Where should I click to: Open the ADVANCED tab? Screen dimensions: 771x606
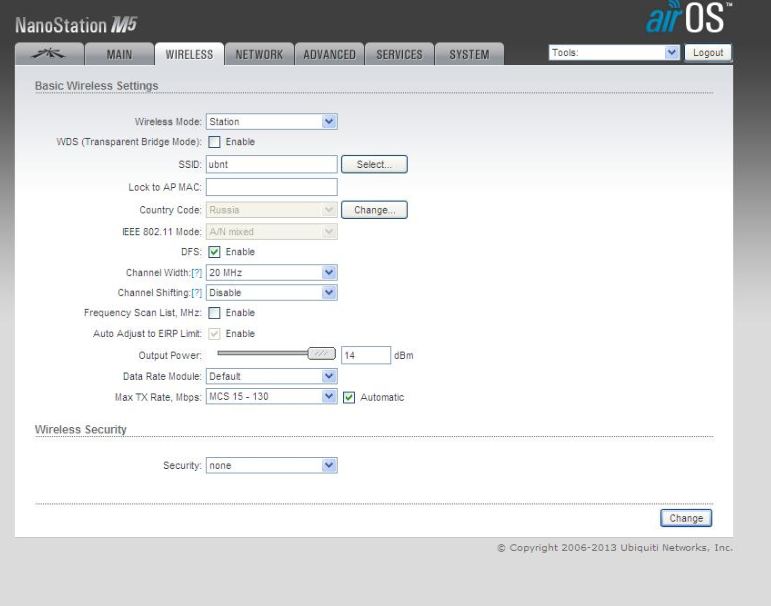click(x=329, y=54)
